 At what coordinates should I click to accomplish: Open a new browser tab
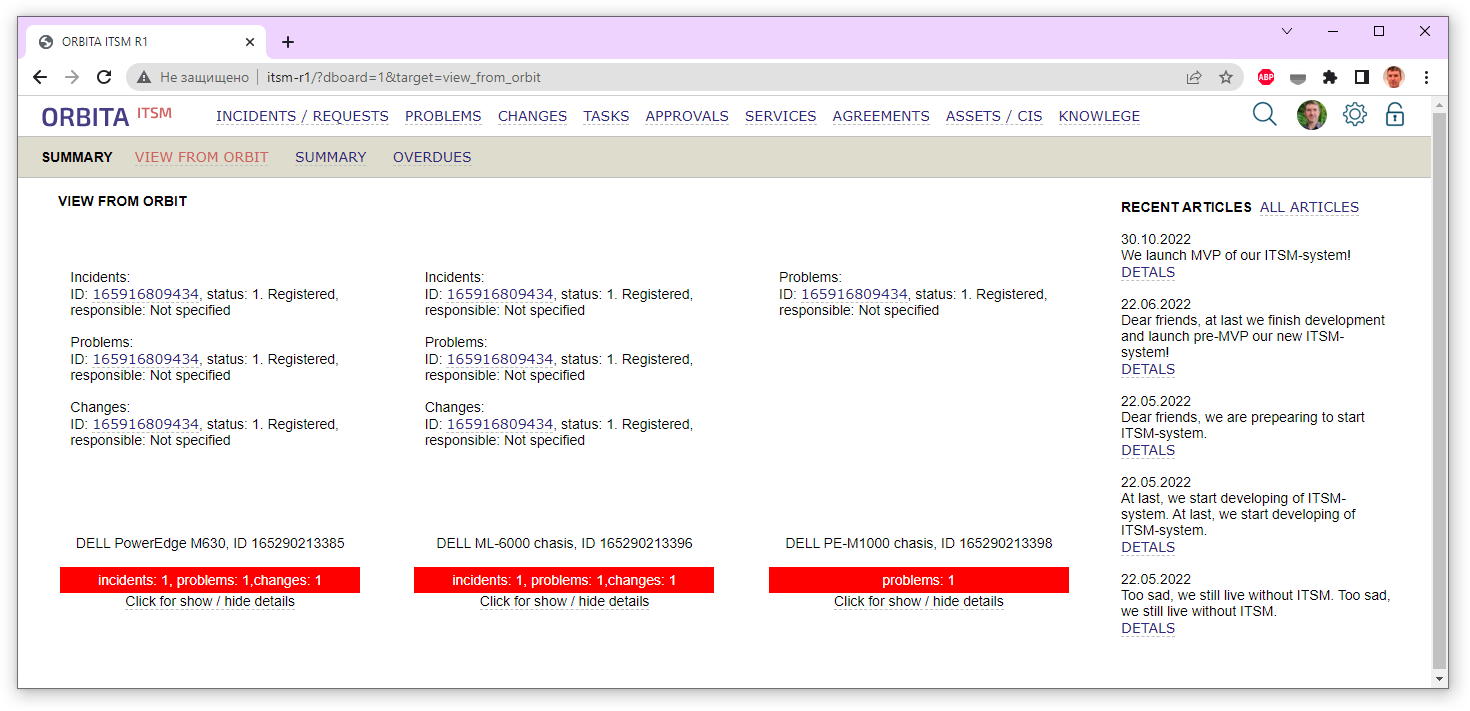[288, 42]
